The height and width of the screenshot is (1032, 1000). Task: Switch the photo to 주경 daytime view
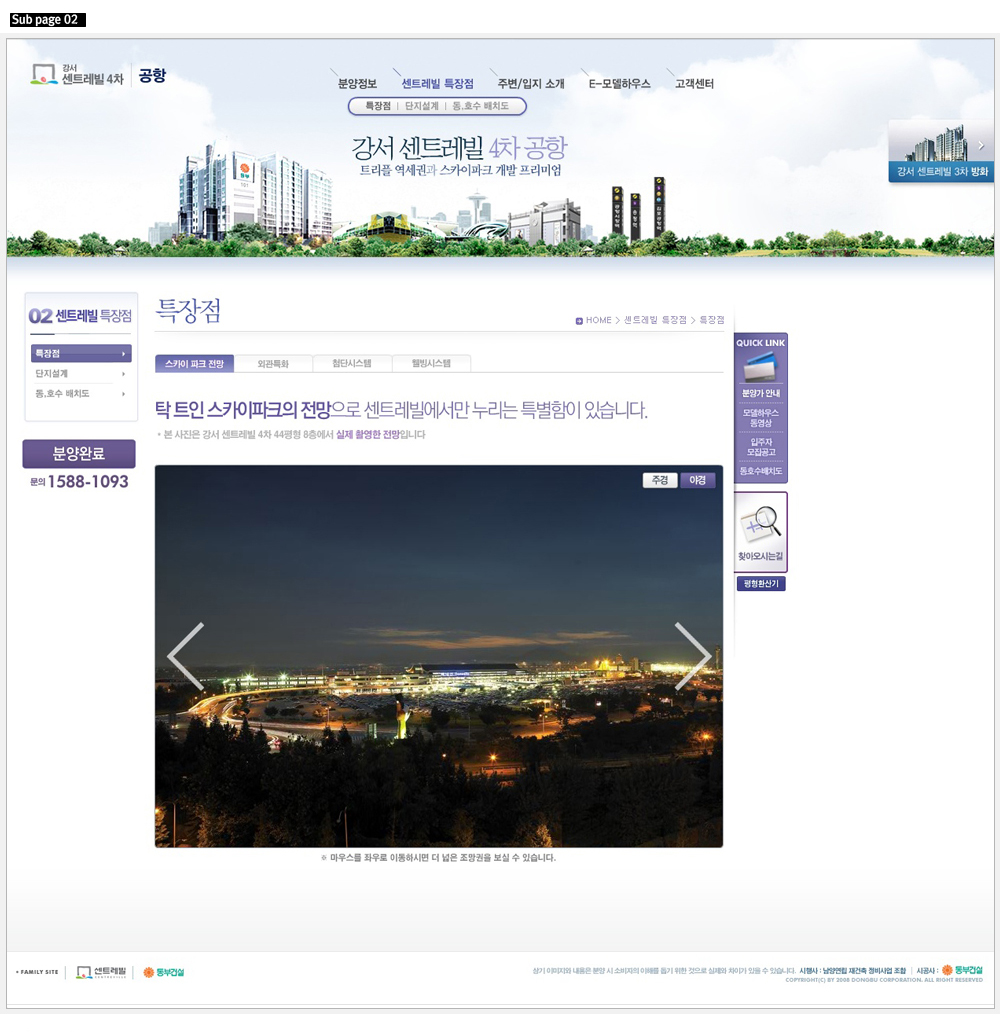pyautogui.click(x=660, y=480)
